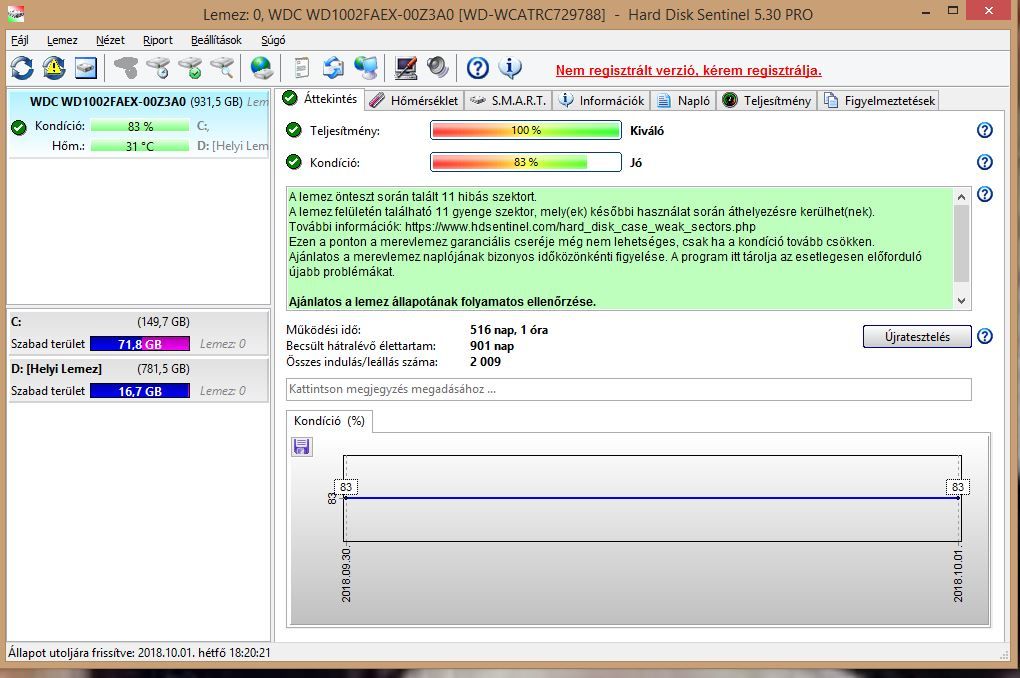
Task: Switch to the Áttekintés tab
Action: (321, 99)
